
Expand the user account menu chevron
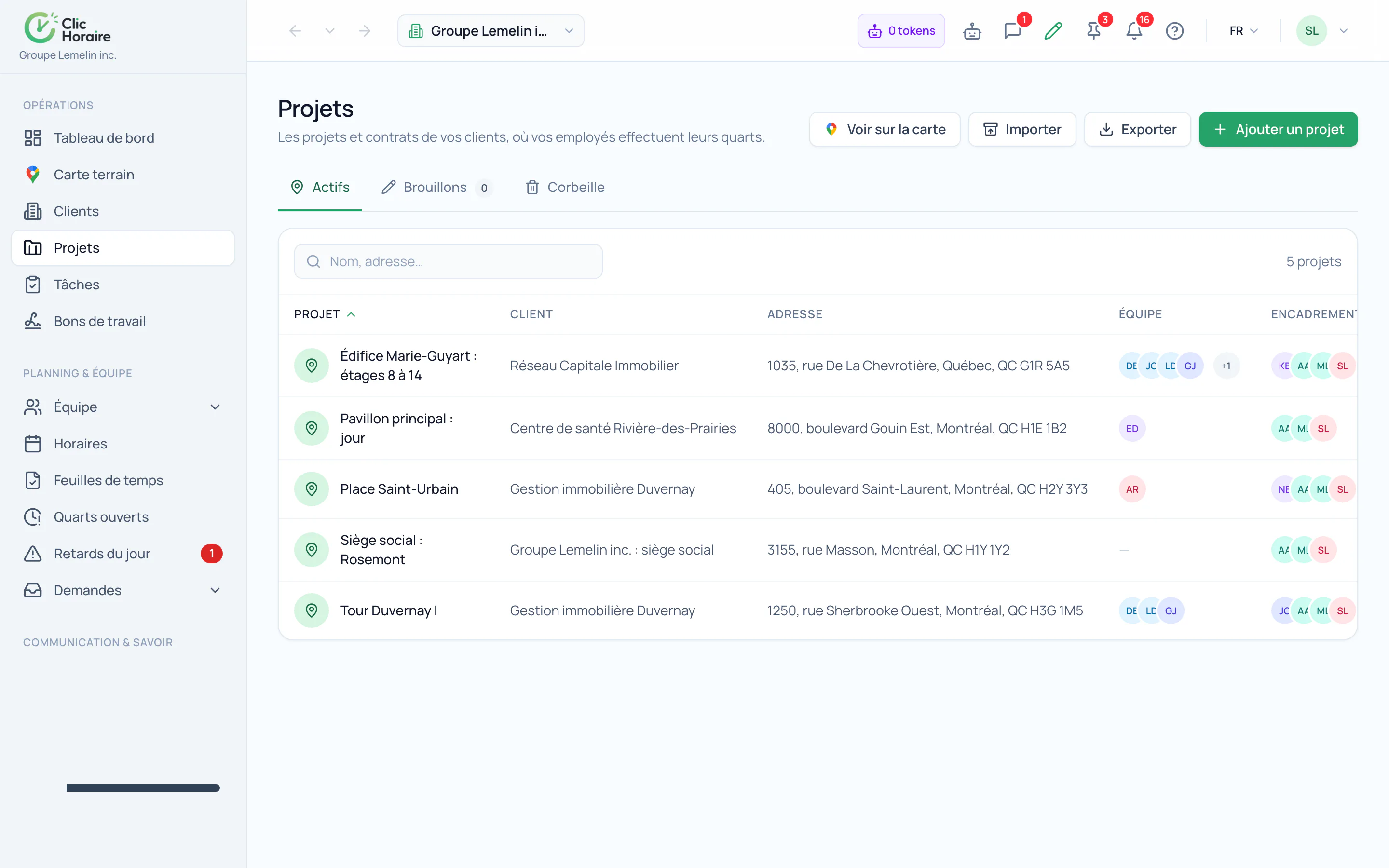click(1344, 31)
